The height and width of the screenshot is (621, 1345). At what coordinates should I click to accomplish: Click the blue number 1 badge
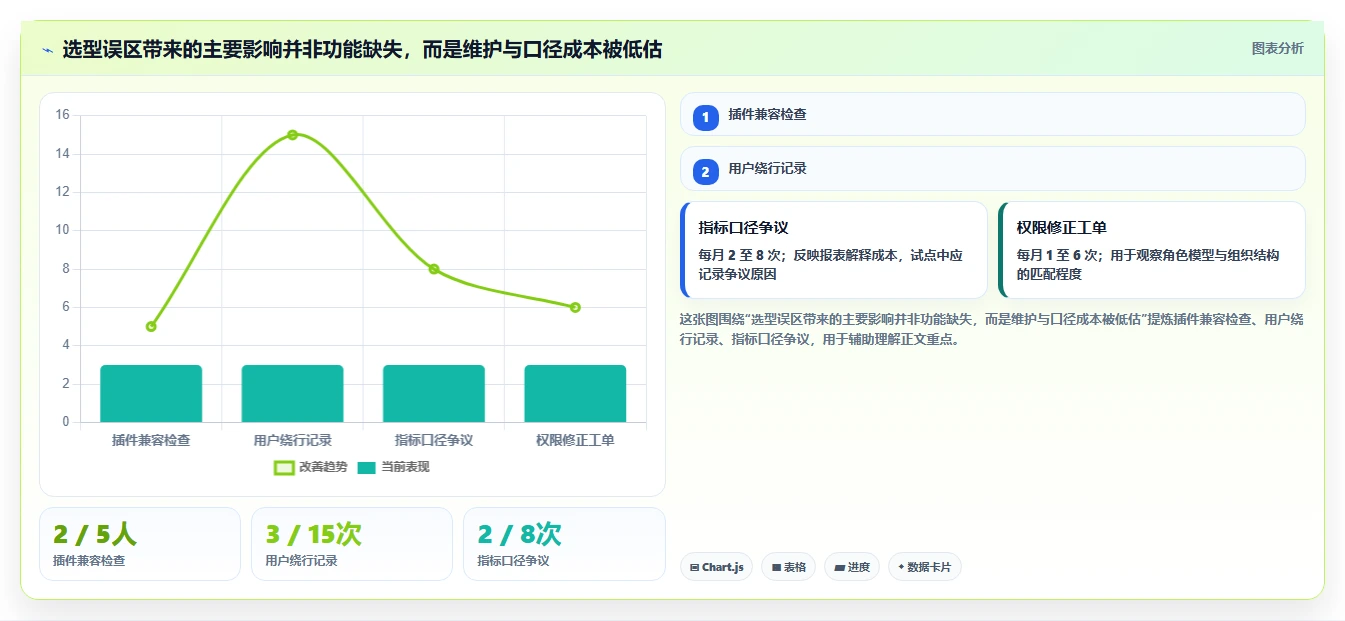click(706, 117)
